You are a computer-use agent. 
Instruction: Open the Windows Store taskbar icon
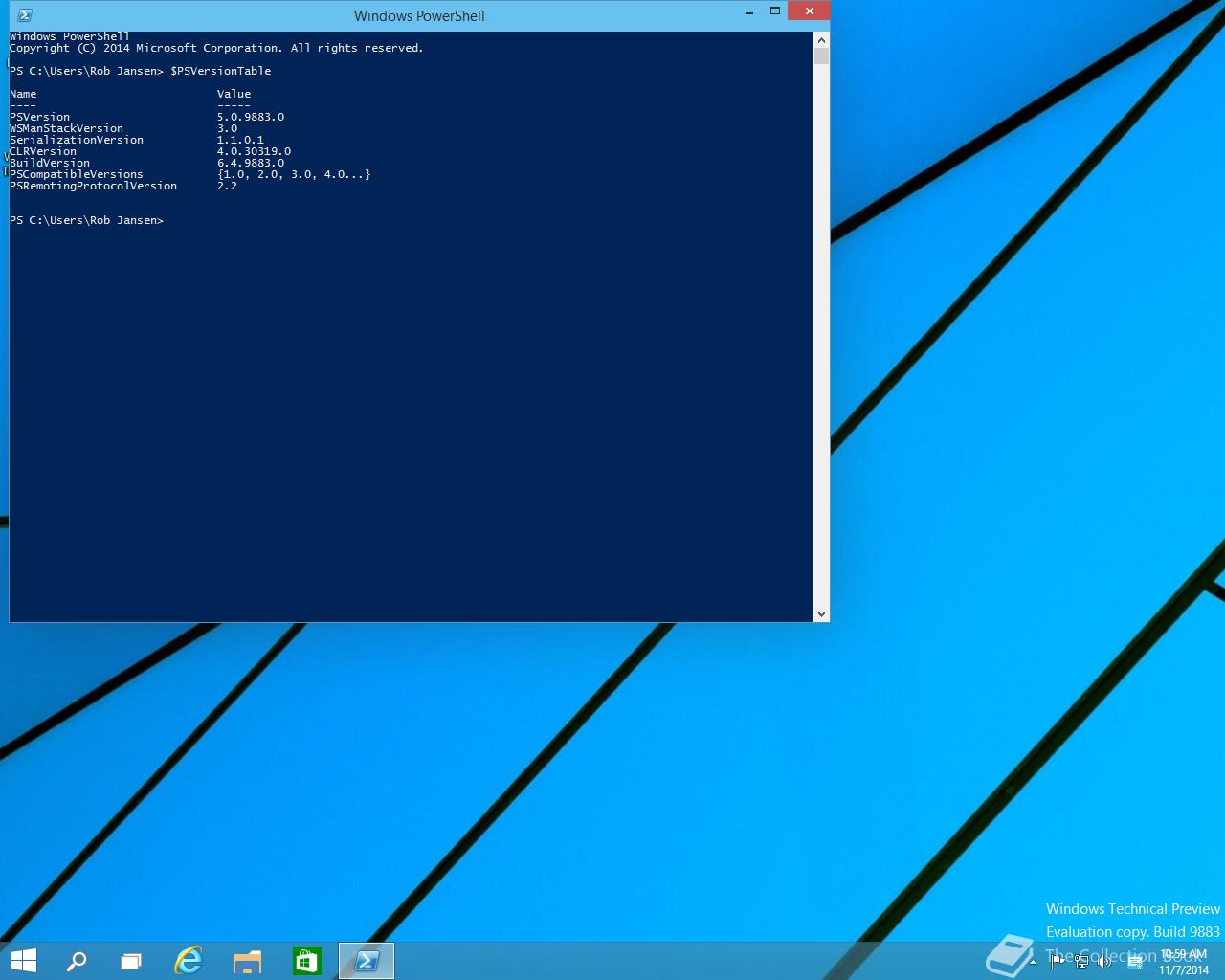click(306, 961)
